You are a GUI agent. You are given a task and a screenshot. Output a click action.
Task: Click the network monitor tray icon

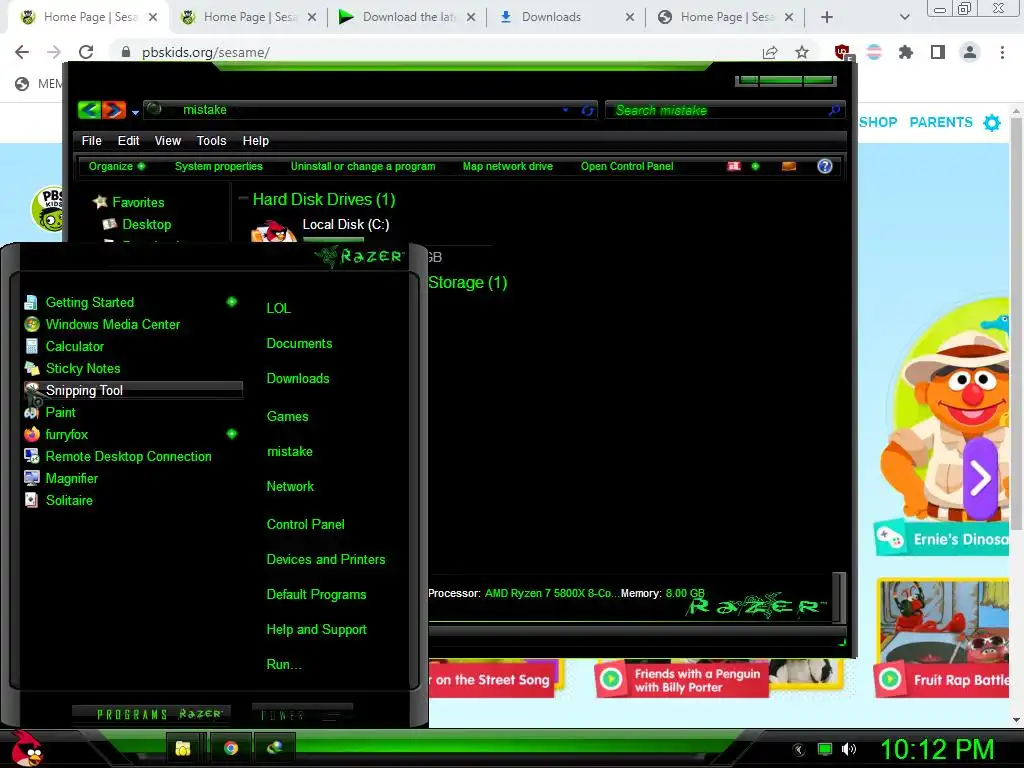(825, 749)
